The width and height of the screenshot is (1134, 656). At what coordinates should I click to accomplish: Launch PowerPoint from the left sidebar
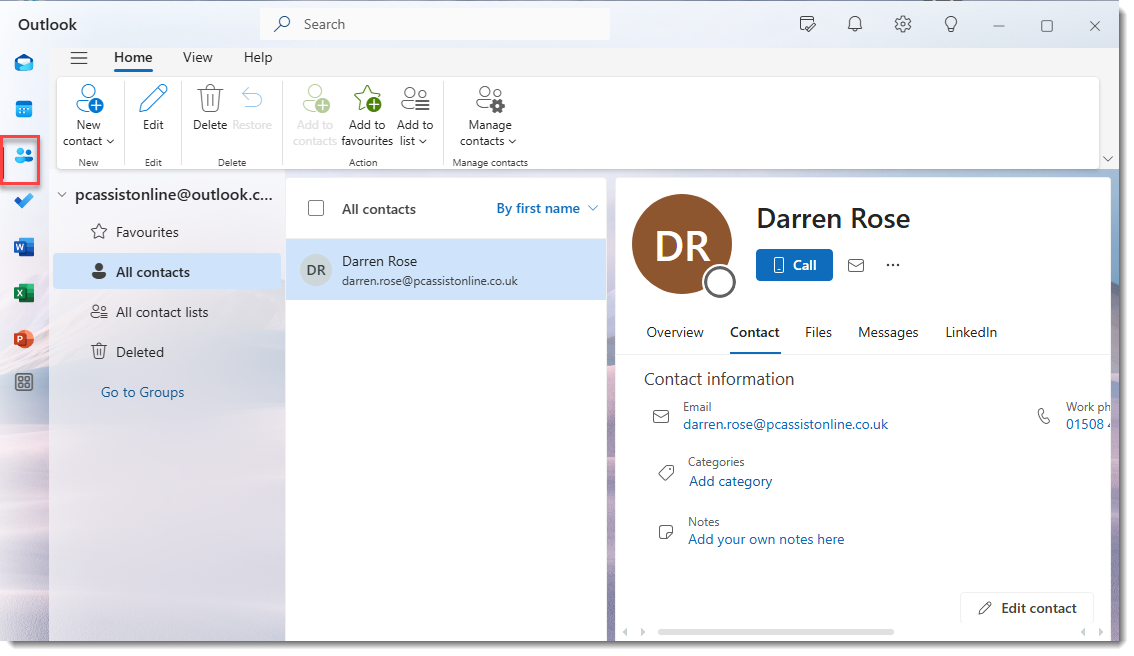pos(24,339)
